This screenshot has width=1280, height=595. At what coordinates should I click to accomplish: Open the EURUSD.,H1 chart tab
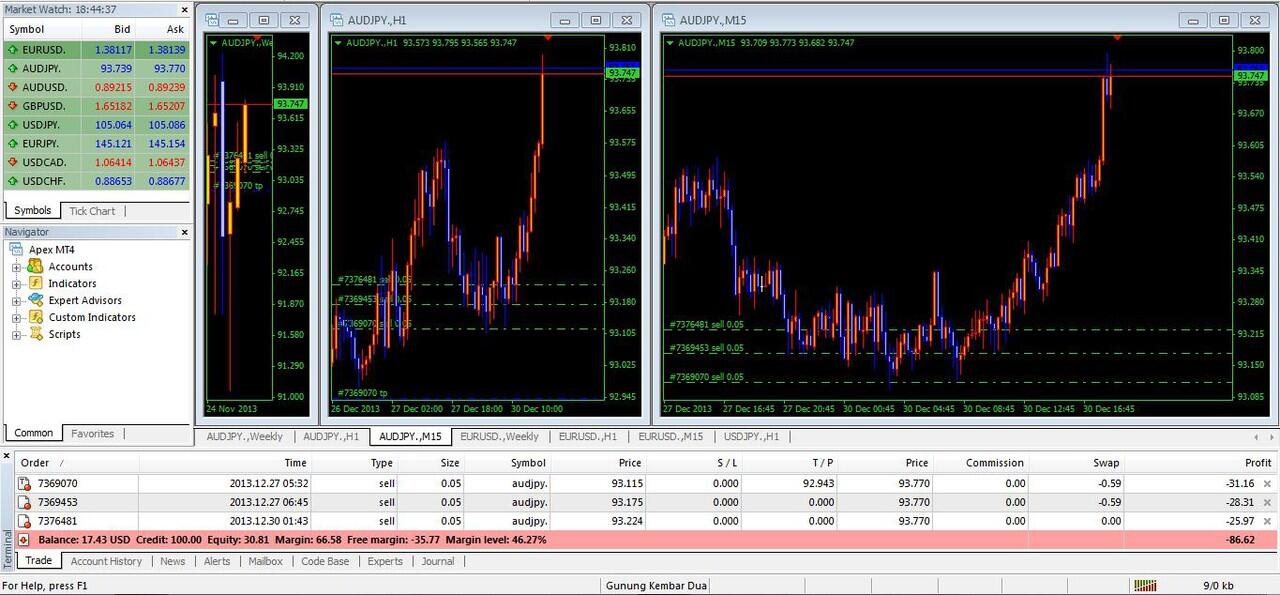point(588,436)
